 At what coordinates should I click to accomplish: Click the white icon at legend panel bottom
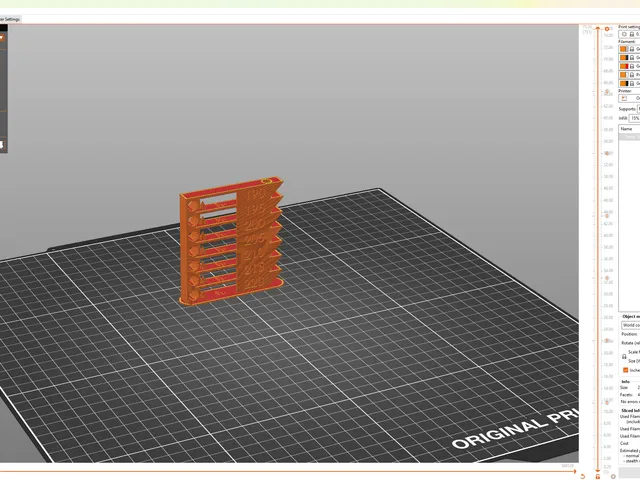[2, 144]
